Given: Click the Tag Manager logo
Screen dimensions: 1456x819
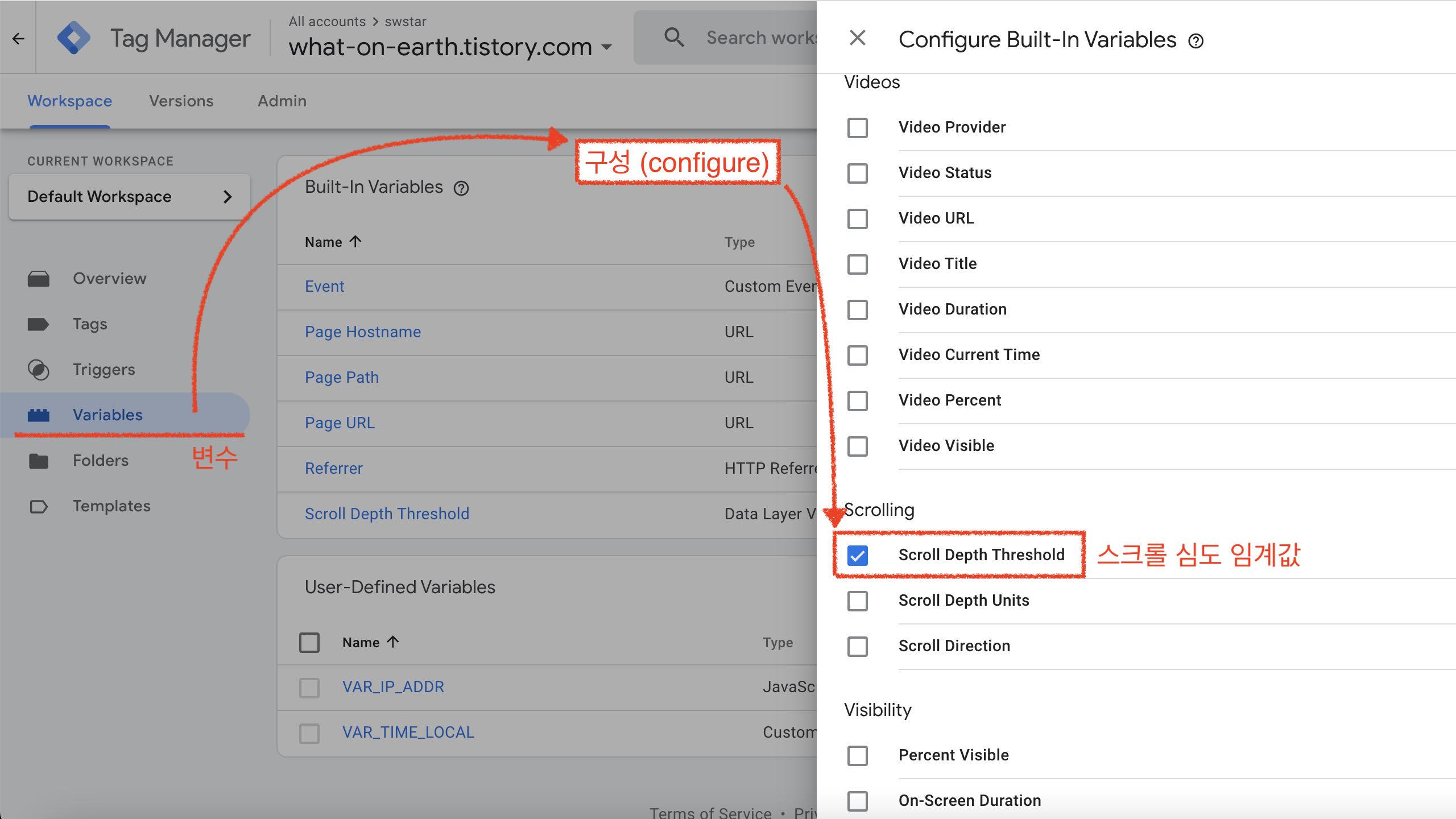Looking at the screenshot, I should tap(75, 38).
